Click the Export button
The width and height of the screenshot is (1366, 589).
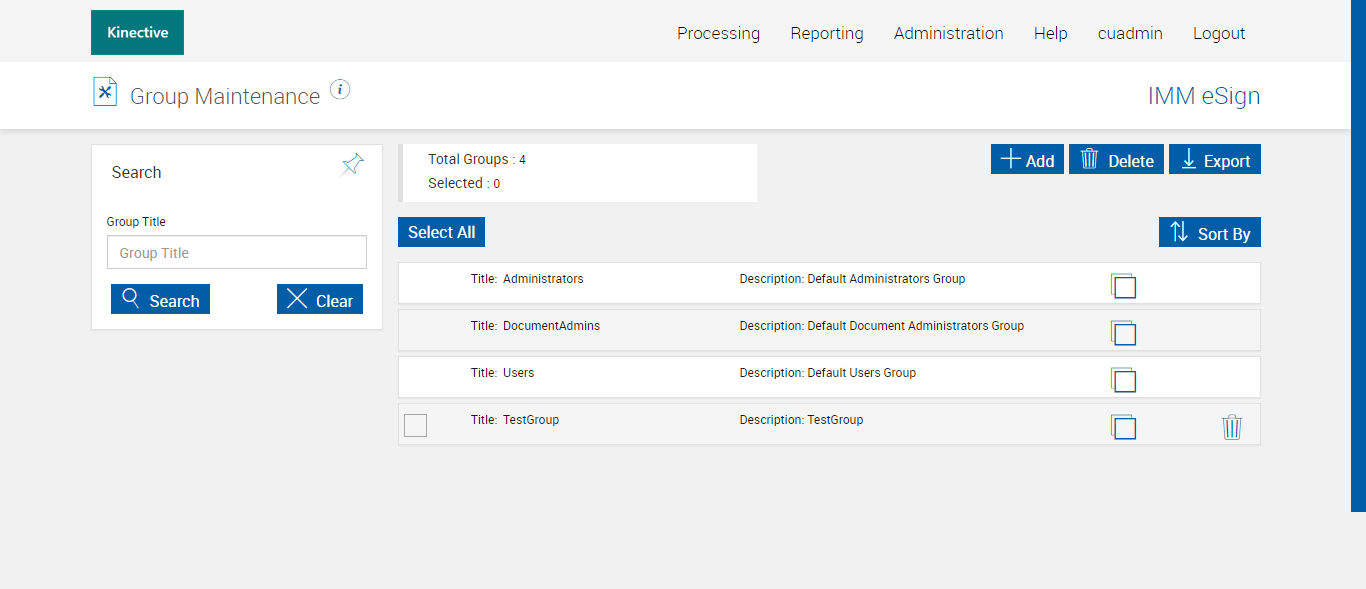(1215, 160)
